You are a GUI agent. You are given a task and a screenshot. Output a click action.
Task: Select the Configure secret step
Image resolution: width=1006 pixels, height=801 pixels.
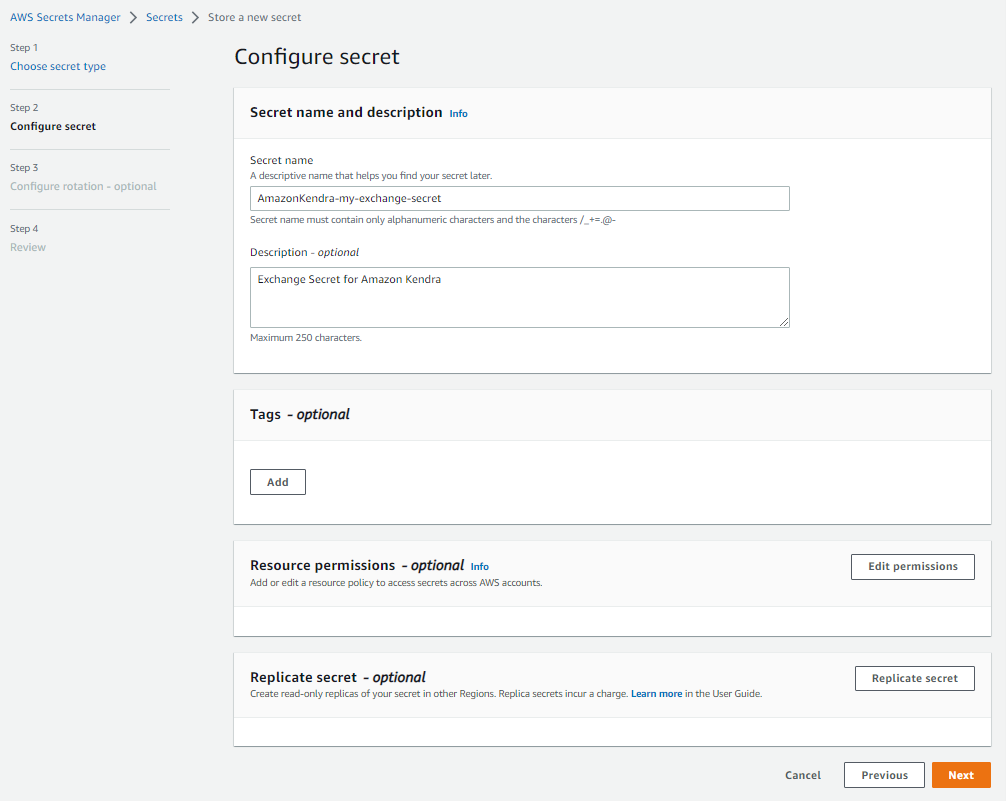(53, 126)
